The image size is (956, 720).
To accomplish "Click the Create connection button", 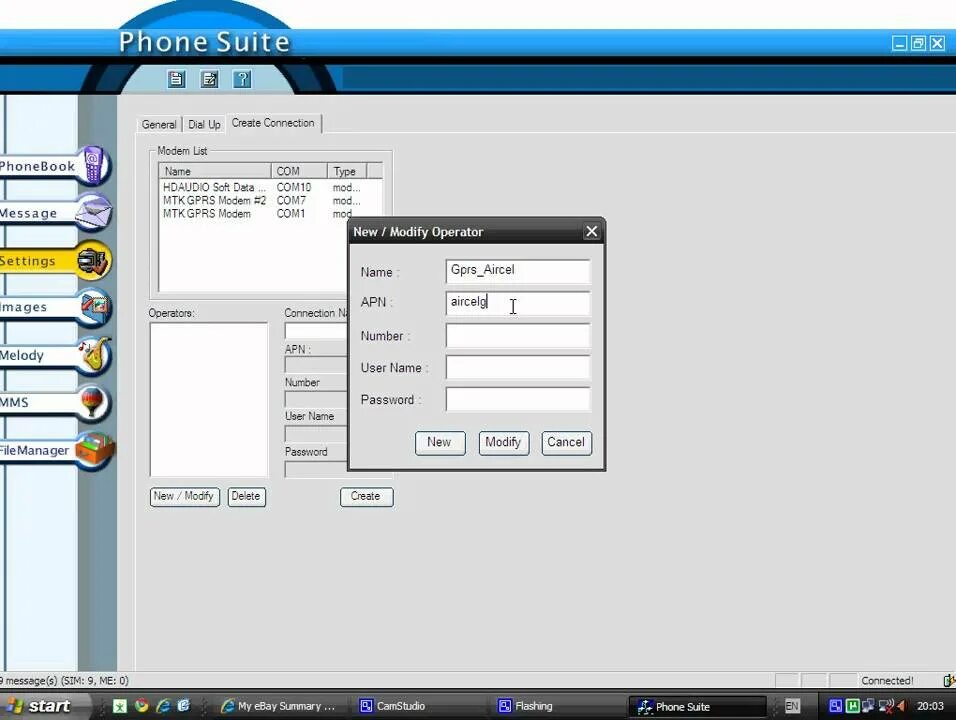I will (x=366, y=496).
